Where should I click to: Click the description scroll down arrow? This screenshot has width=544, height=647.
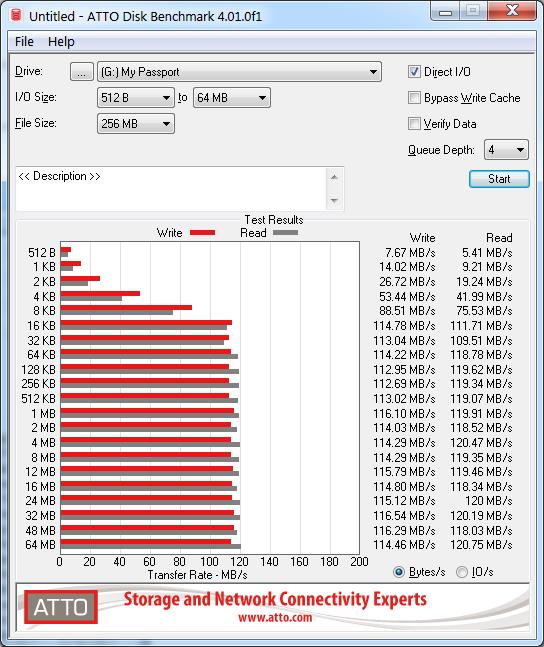point(334,201)
